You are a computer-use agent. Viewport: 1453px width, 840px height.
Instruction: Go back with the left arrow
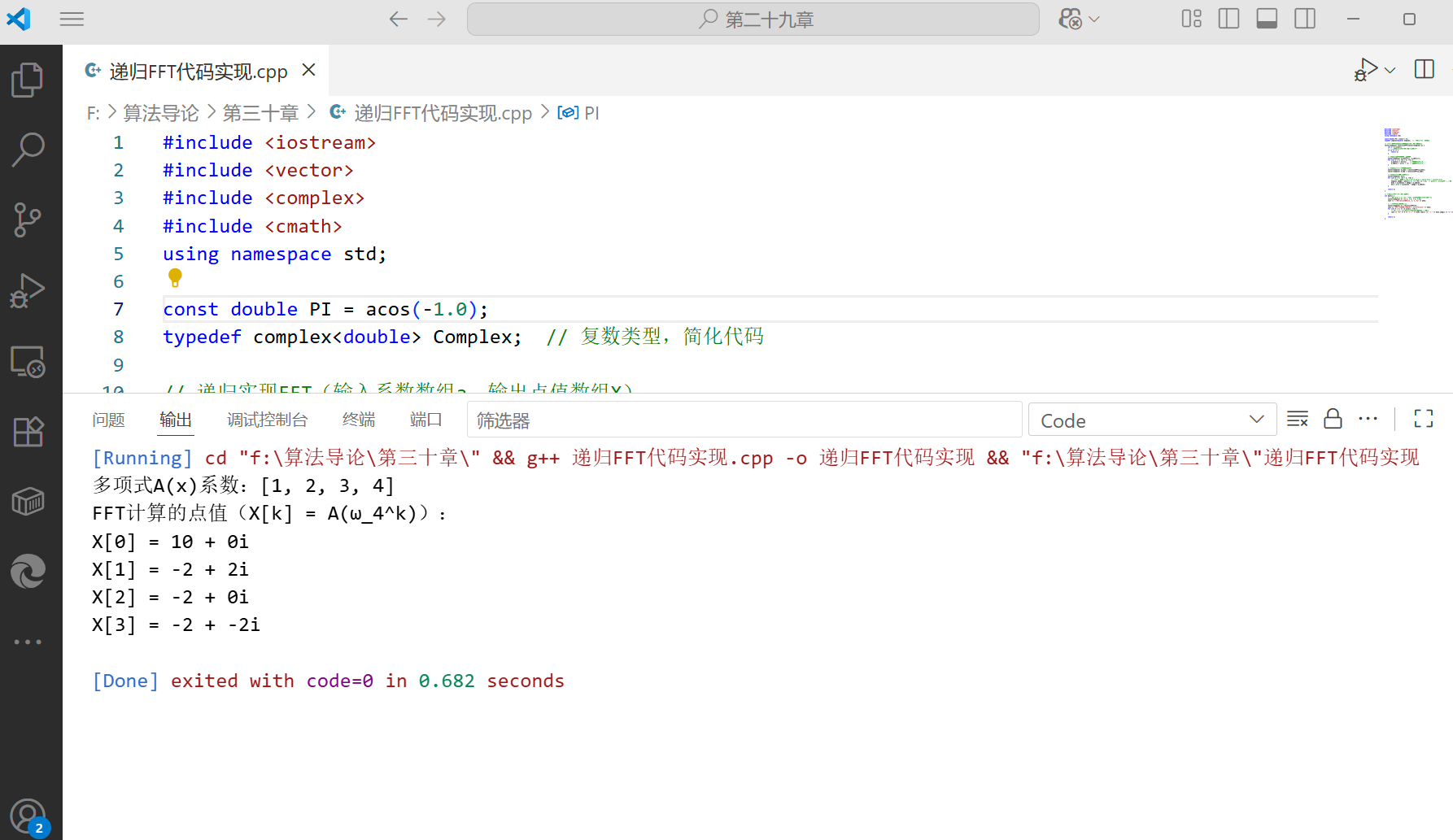pyautogui.click(x=398, y=19)
